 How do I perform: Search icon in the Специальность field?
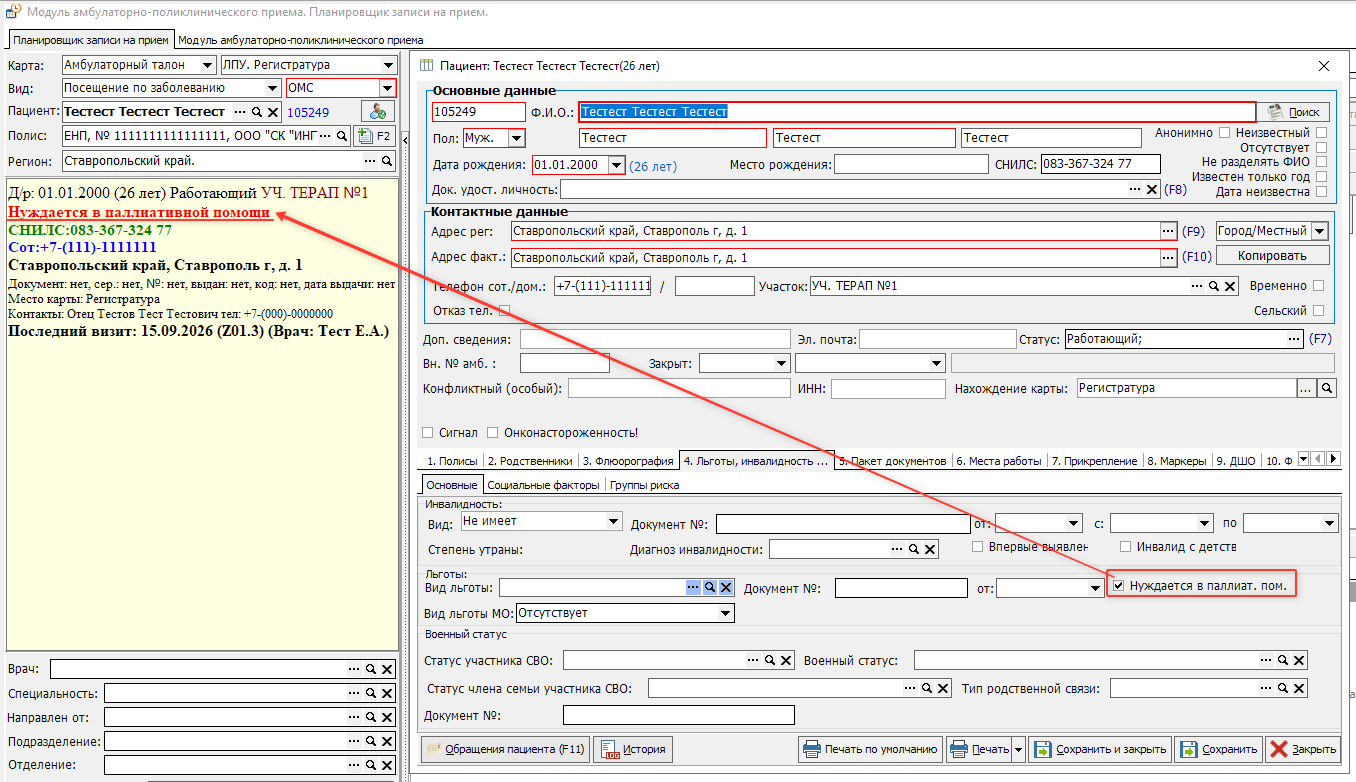370,693
